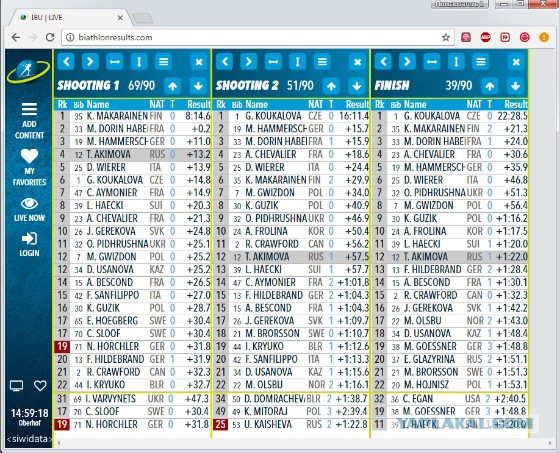The height and width of the screenshot is (453, 559).
Task: Move Finish list down with arrow
Action: 516,86
